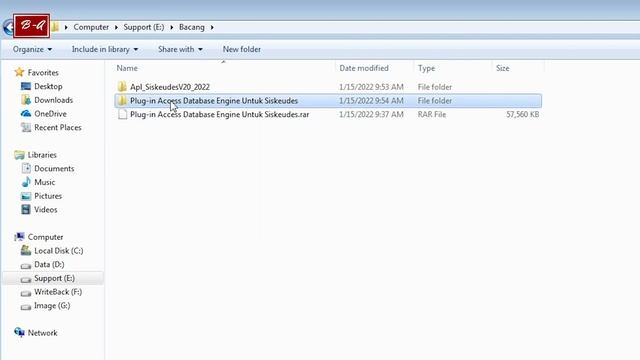Open the Documents library
640x360 pixels.
(x=54, y=168)
